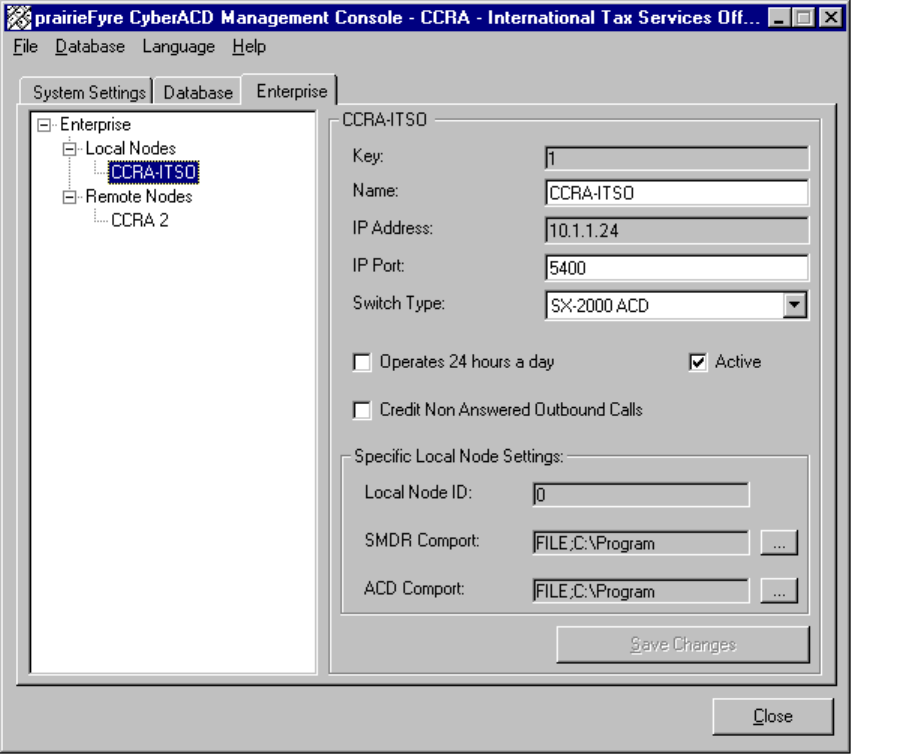Switch to the Database tab

[x=198, y=92]
